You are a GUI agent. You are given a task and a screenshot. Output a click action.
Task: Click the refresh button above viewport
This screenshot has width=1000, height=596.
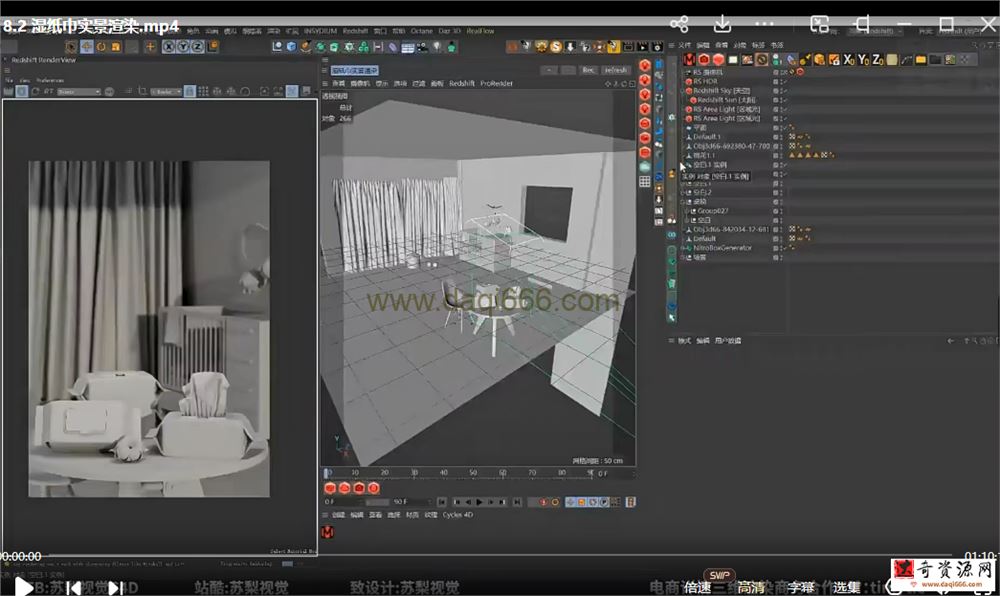(x=615, y=70)
